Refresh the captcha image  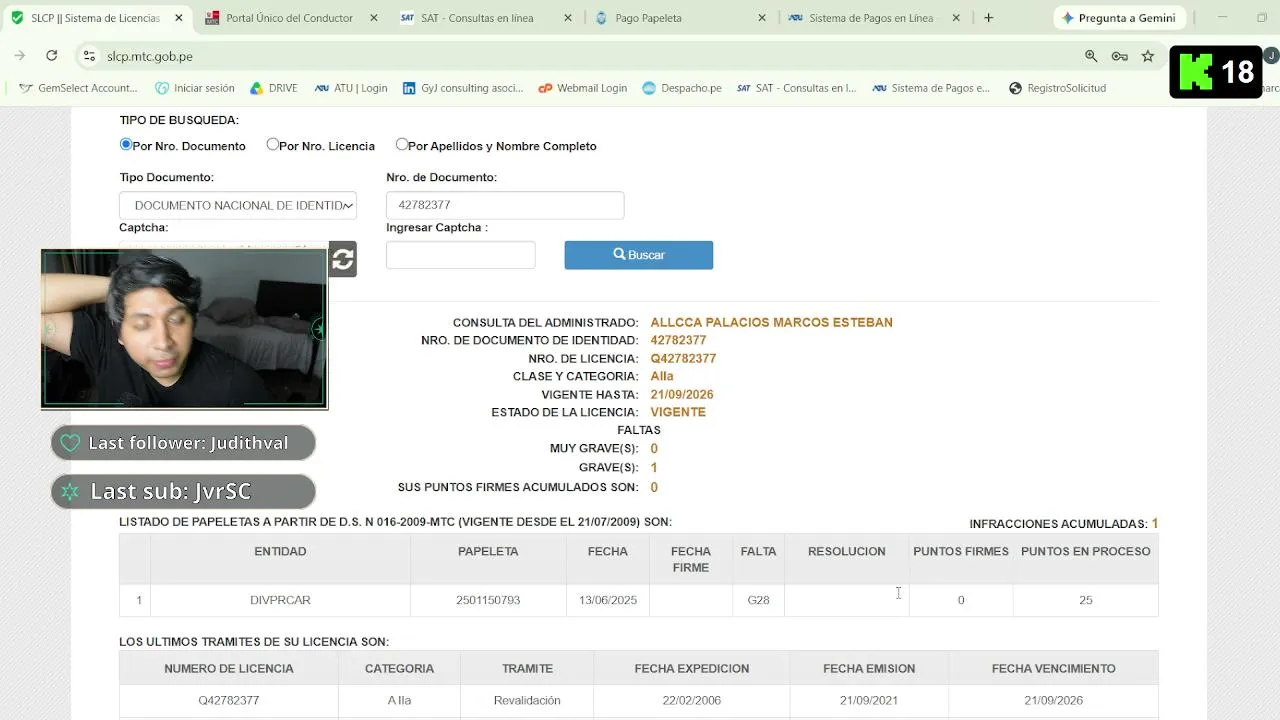click(x=343, y=259)
